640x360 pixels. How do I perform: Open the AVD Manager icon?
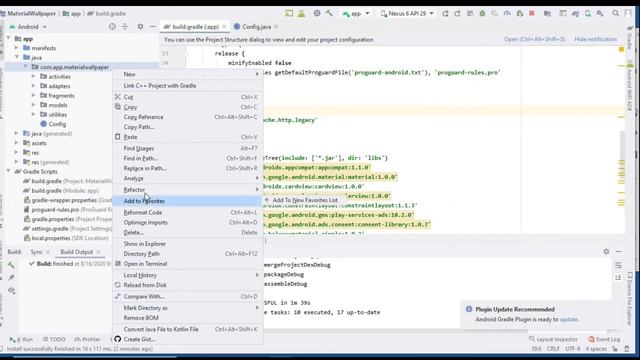click(x=588, y=13)
